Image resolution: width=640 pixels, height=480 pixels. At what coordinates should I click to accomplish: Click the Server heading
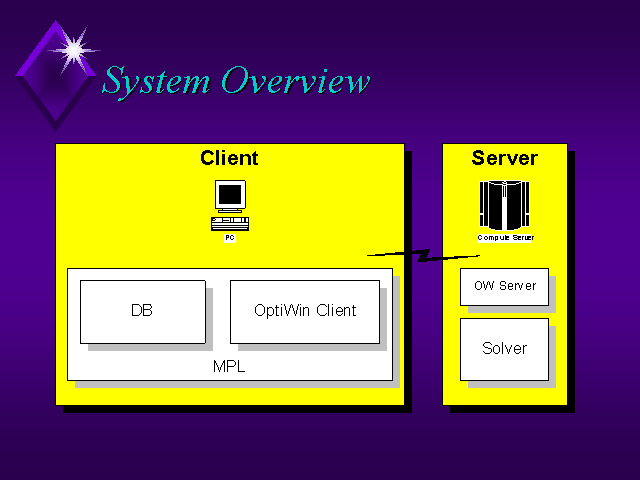point(504,158)
